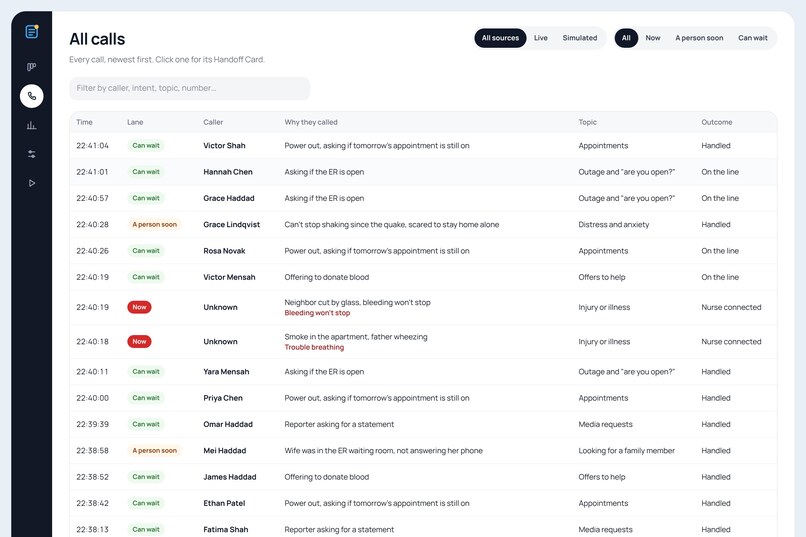This screenshot has height=537, width=806.
Task: Open Fatima Shah's call row
Action: 423,529
